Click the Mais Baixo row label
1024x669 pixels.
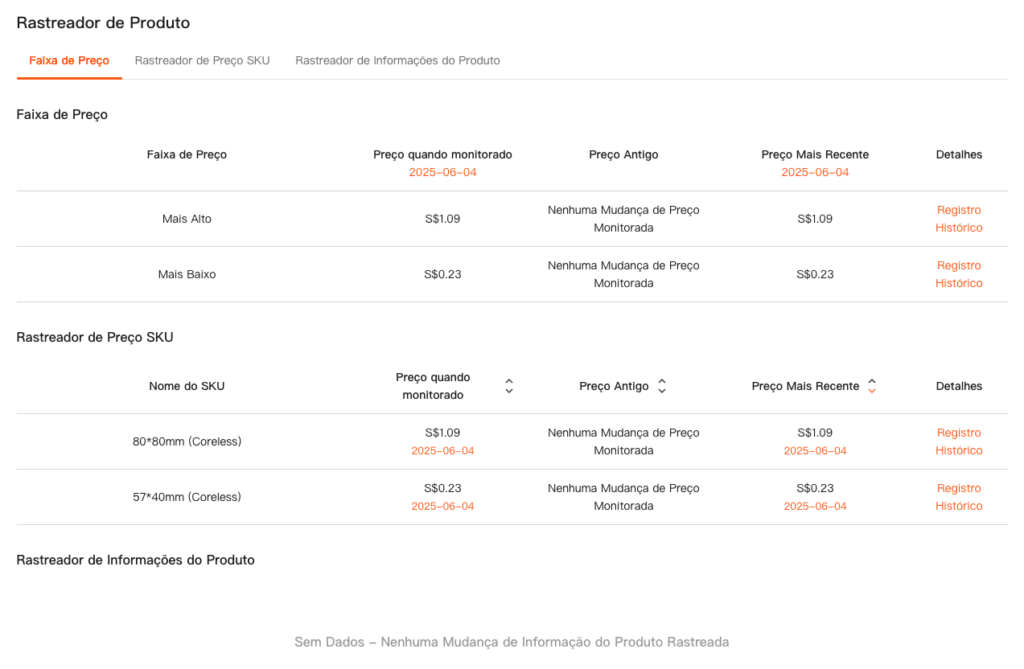click(187, 274)
